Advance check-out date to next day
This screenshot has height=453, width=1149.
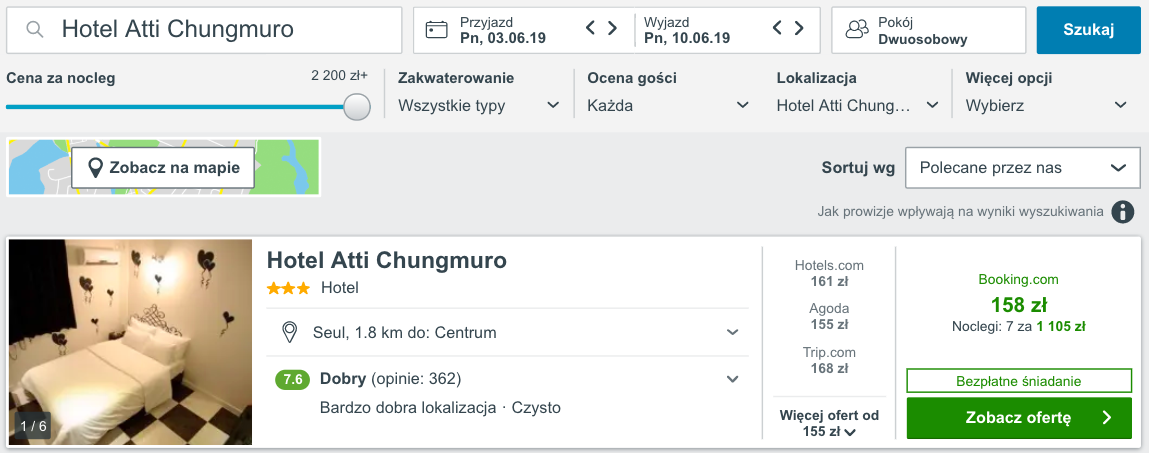tap(799, 28)
